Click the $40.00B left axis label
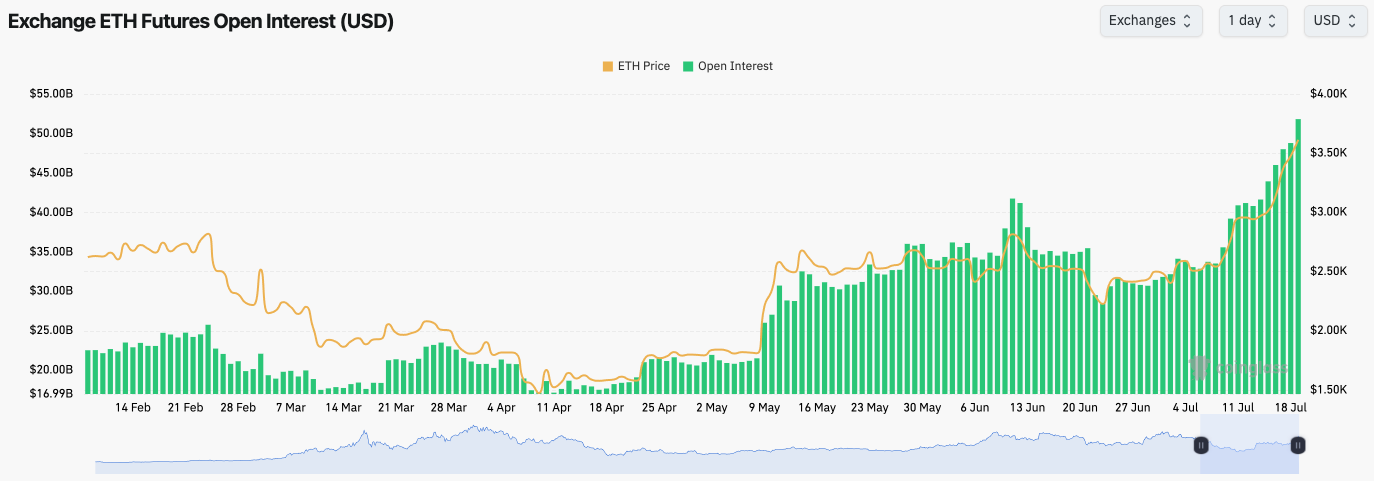 52,212
